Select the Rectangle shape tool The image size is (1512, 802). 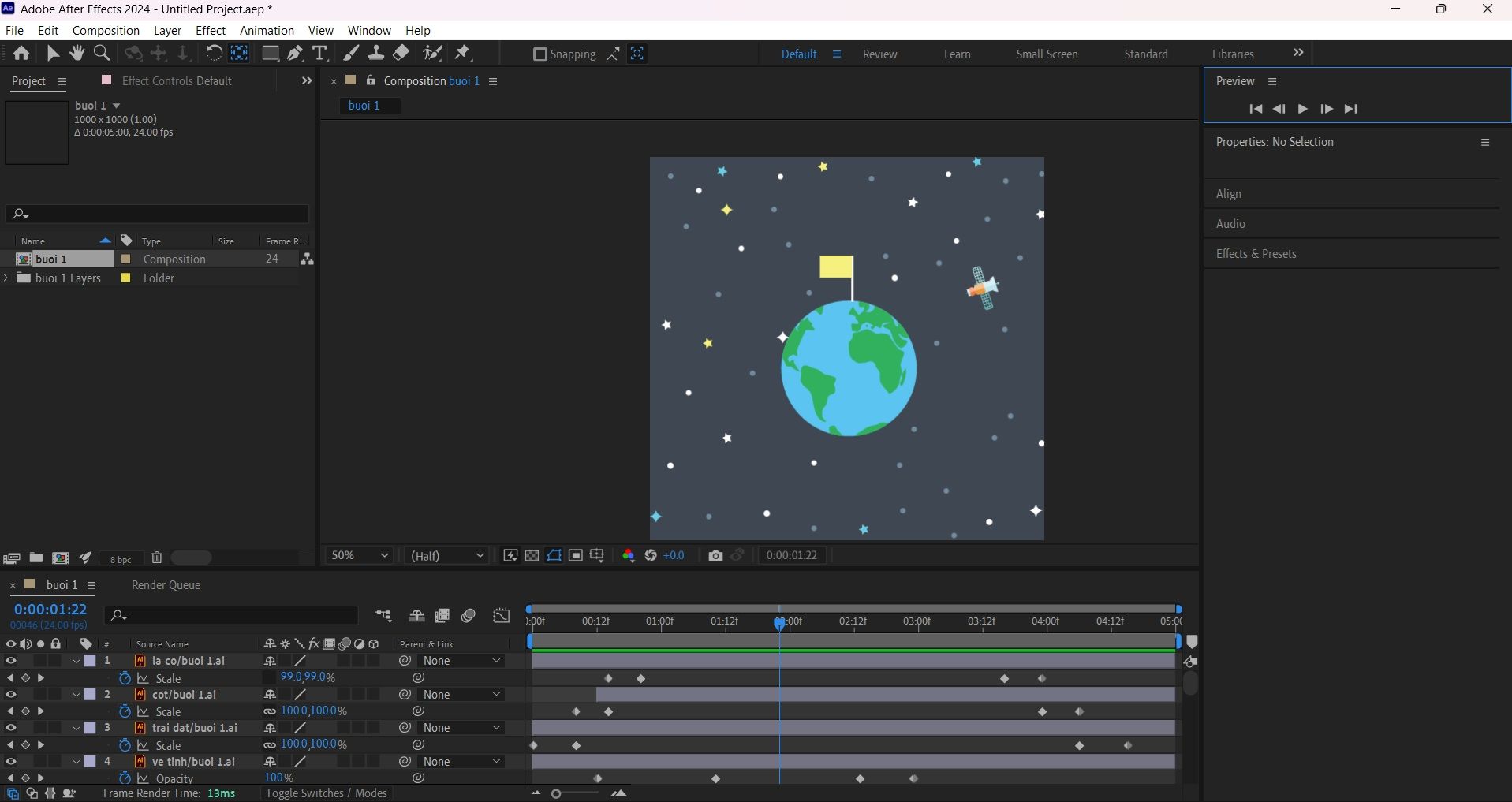tap(270, 53)
